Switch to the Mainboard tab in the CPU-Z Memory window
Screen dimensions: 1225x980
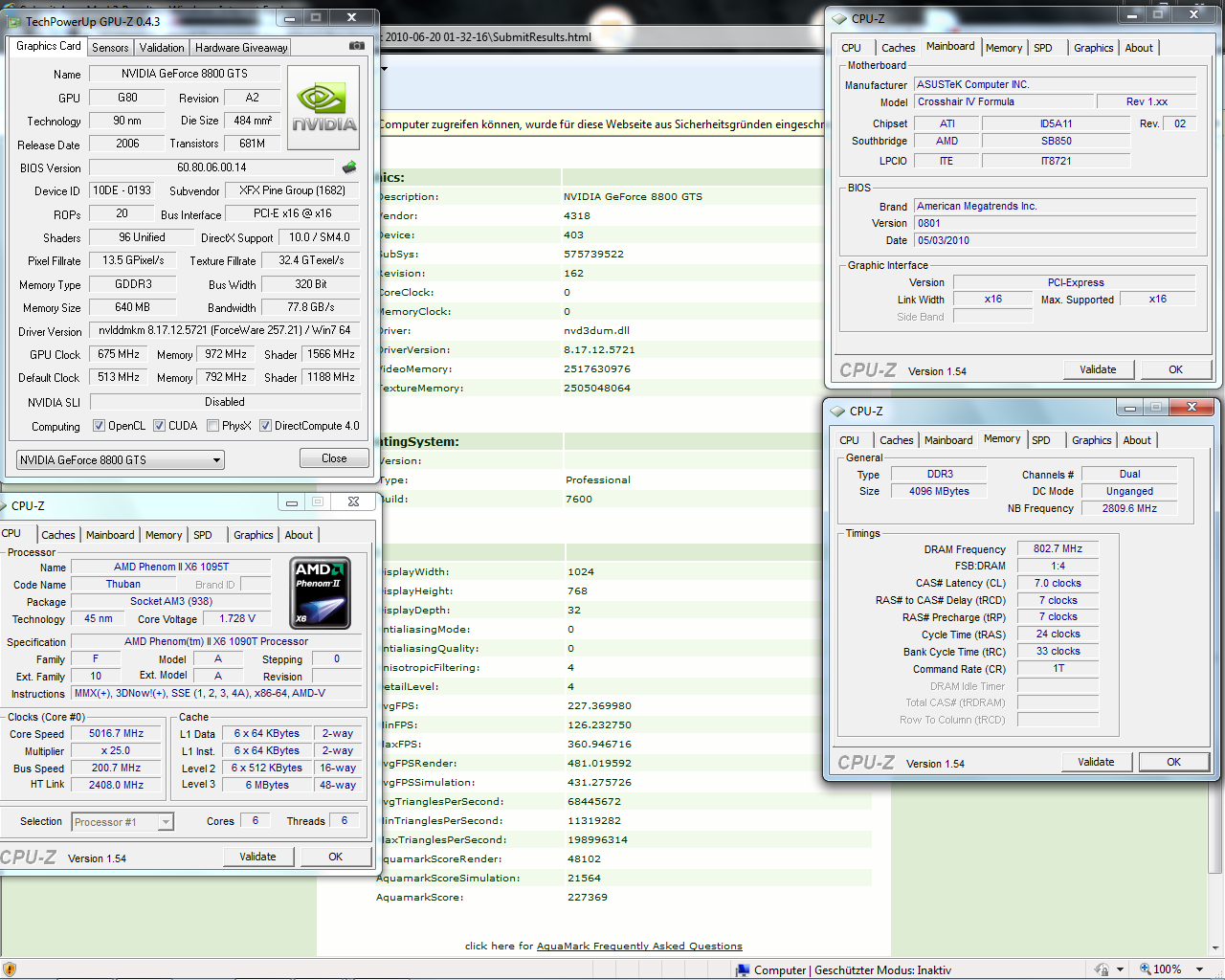pyautogui.click(x=948, y=440)
